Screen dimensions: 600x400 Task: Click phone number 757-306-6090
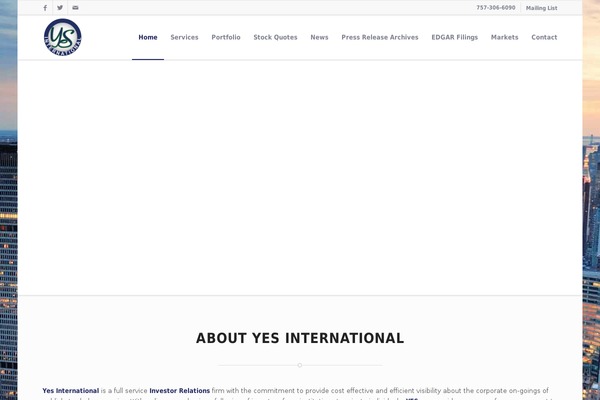tap(496, 8)
